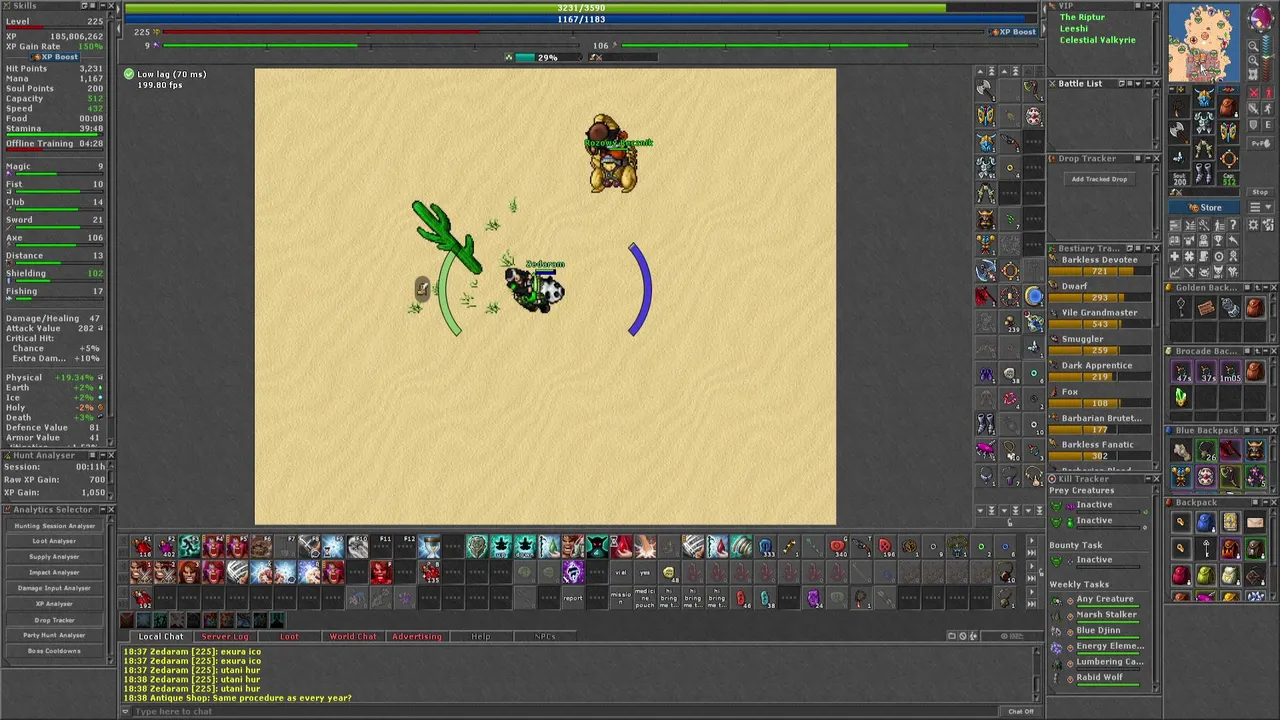This screenshot has height=720, width=1280.
Task: Open the Help chat tab
Action: tap(481, 637)
